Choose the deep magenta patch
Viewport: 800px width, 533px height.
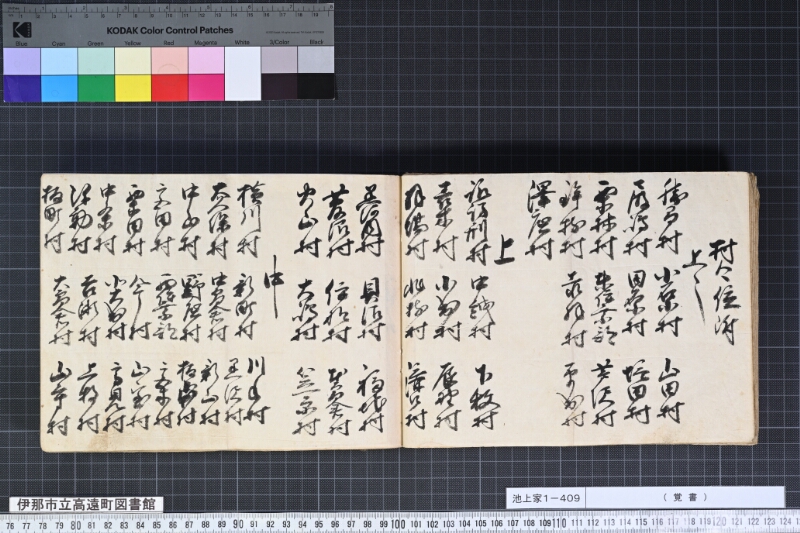206,87
